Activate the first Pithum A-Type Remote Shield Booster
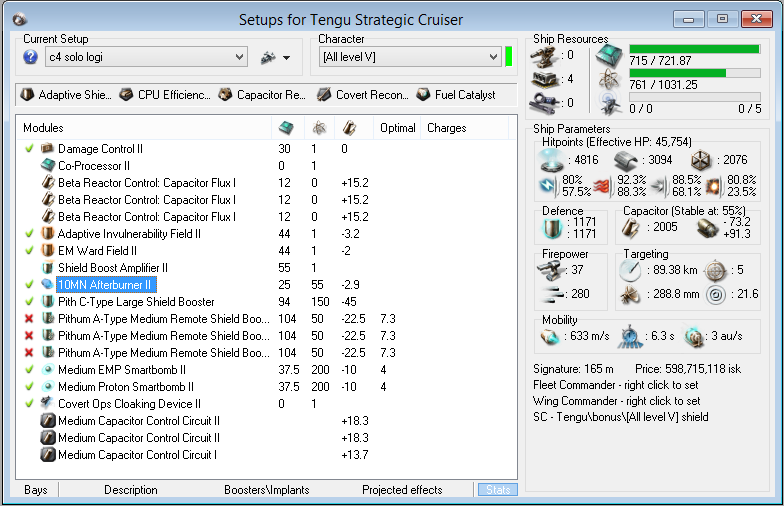Screen dimensions: 784x506 [29, 318]
